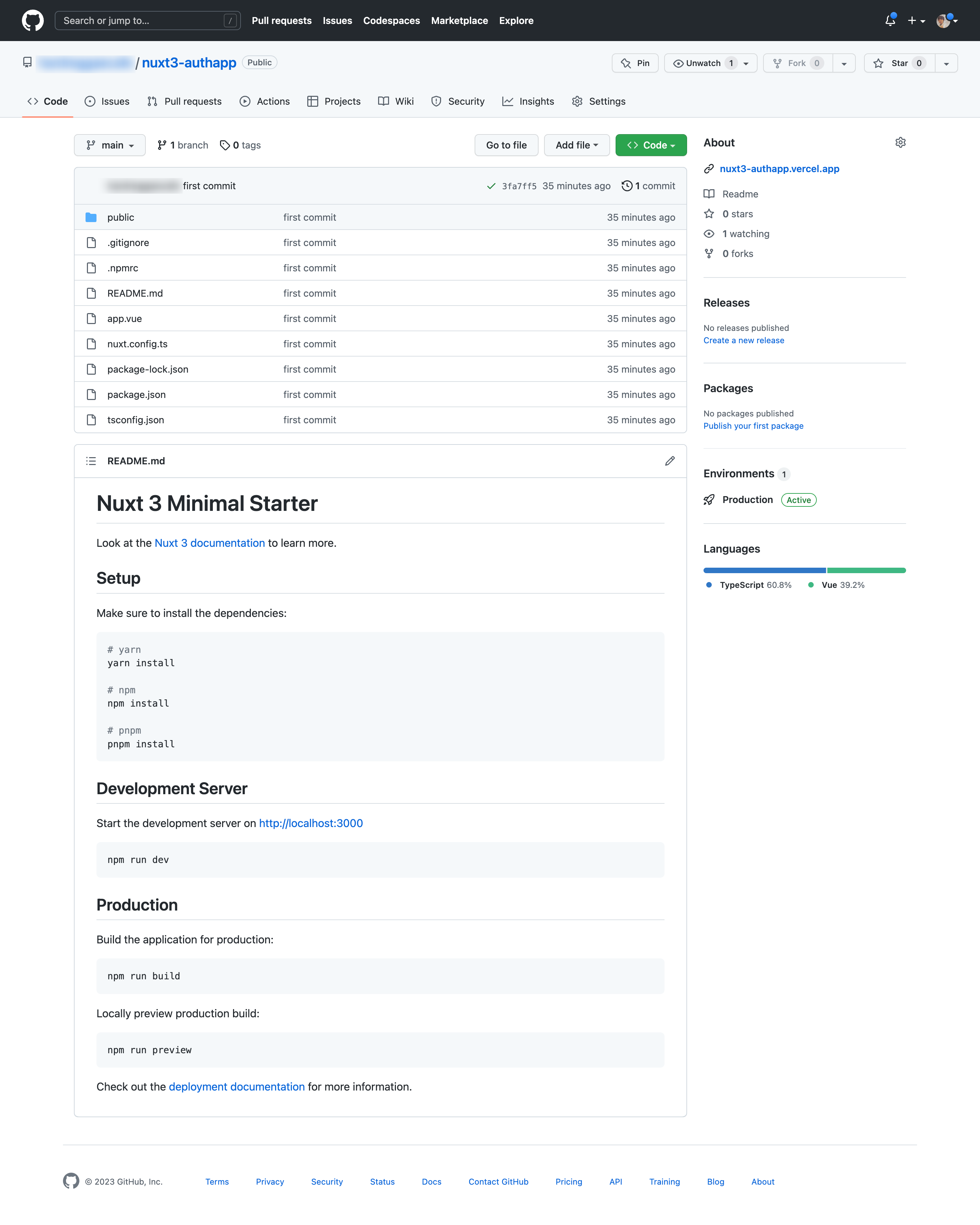Screen dimensions: 980x1225
Task: Click the GitHub home logo
Action: 33,21
